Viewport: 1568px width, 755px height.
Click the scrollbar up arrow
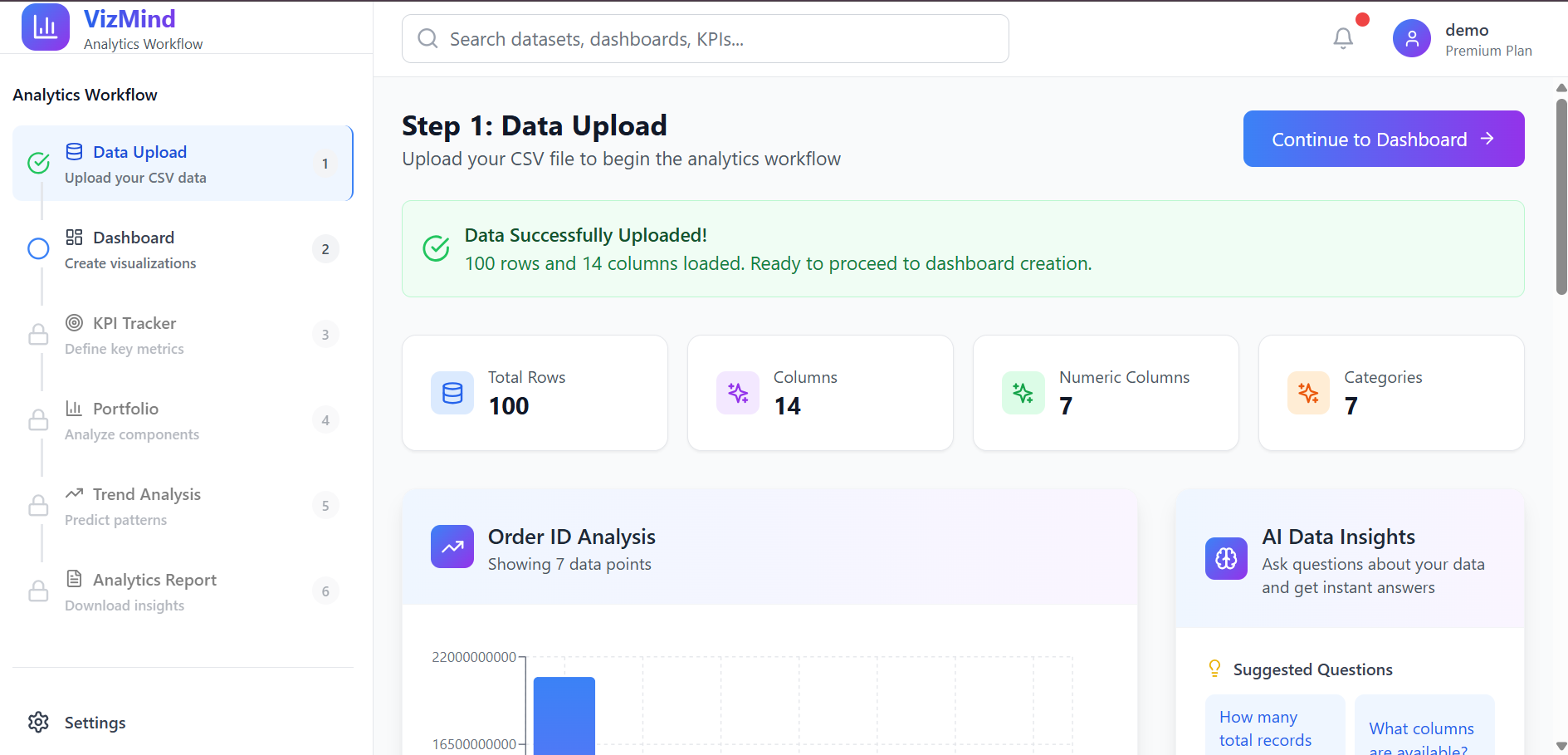tap(1561, 87)
